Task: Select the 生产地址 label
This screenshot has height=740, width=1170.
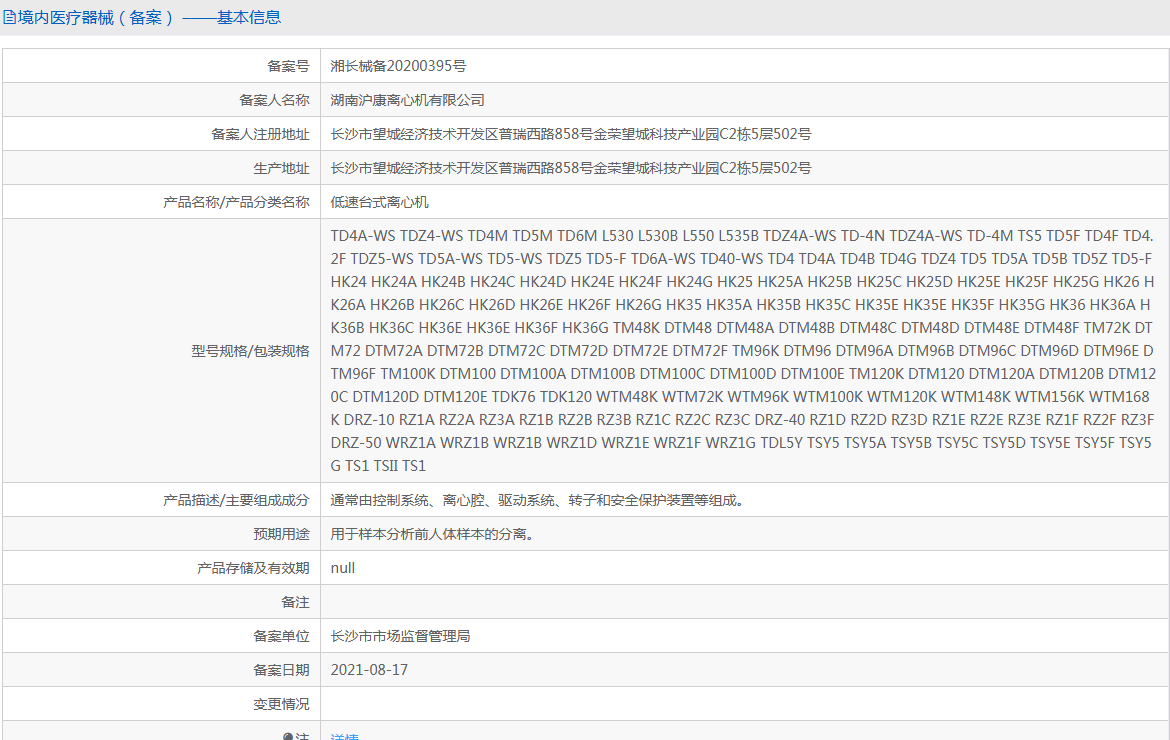Action: (x=281, y=169)
